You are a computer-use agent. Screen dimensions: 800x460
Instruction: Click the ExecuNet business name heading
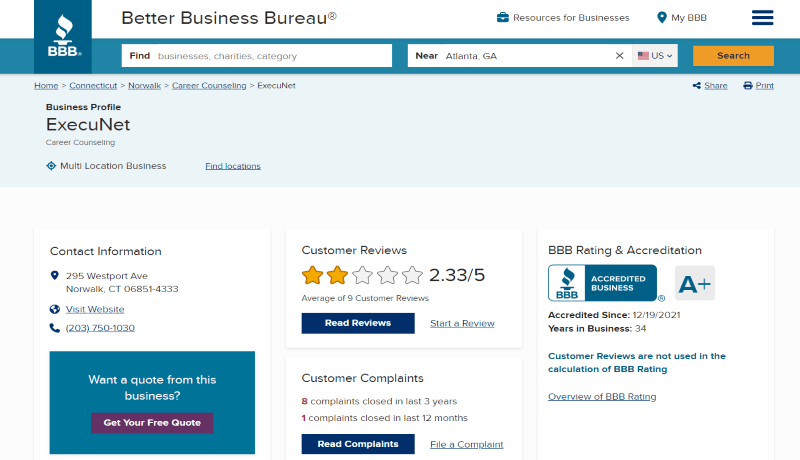[88, 124]
